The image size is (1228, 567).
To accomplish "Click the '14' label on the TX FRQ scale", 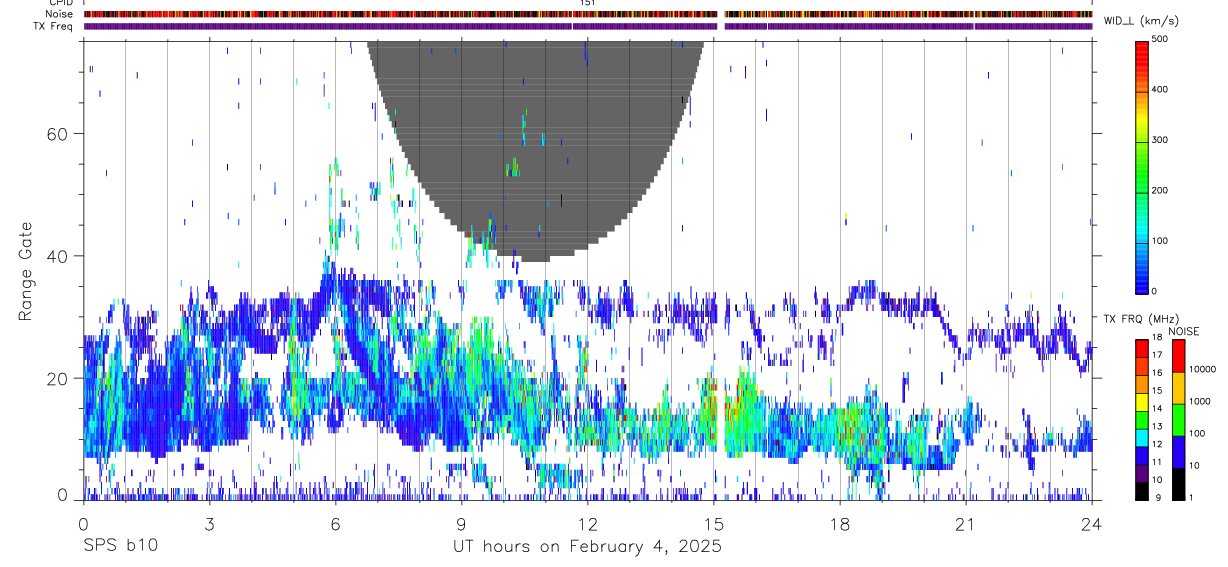I will [x=1157, y=409].
